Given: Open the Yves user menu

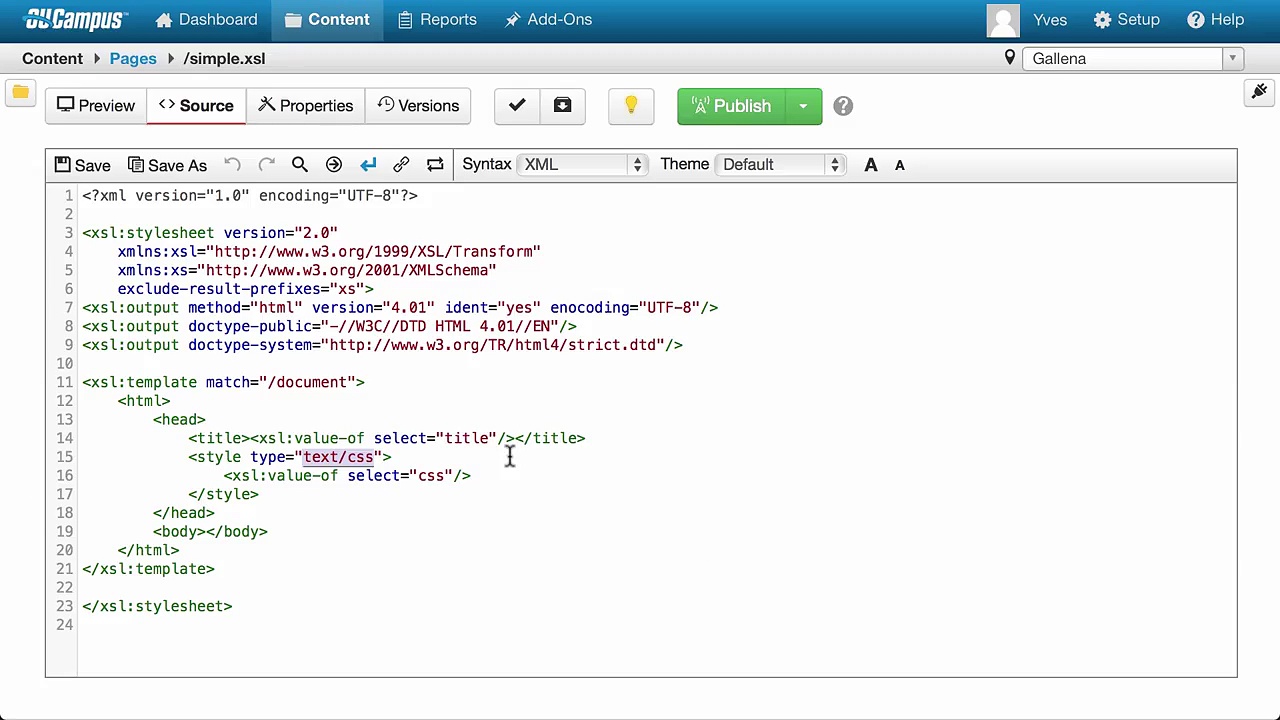Looking at the screenshot, I should pos(1049,20).
